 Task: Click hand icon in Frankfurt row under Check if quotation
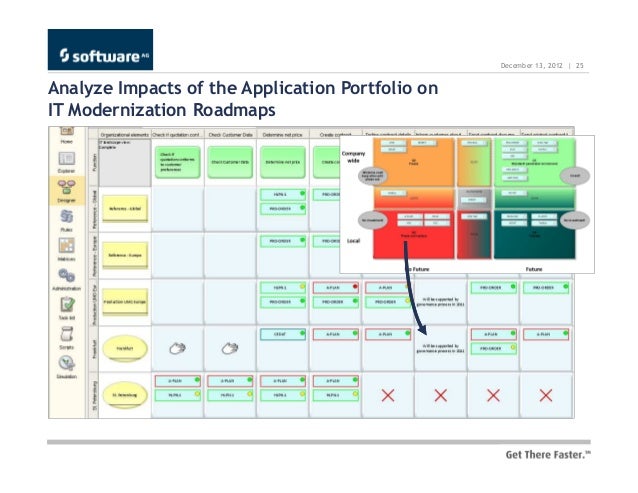[x=177, y=348]
